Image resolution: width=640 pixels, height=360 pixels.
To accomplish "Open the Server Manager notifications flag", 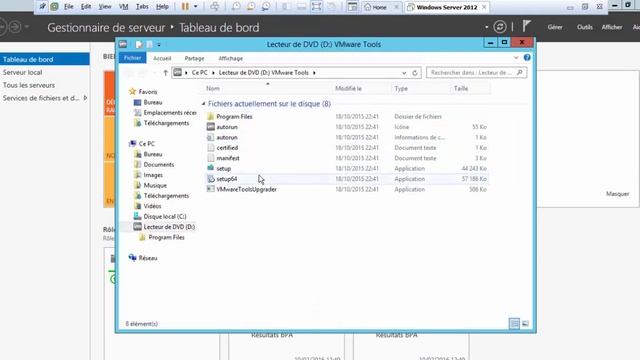I will pyautogui.click(x=526, y=27).
